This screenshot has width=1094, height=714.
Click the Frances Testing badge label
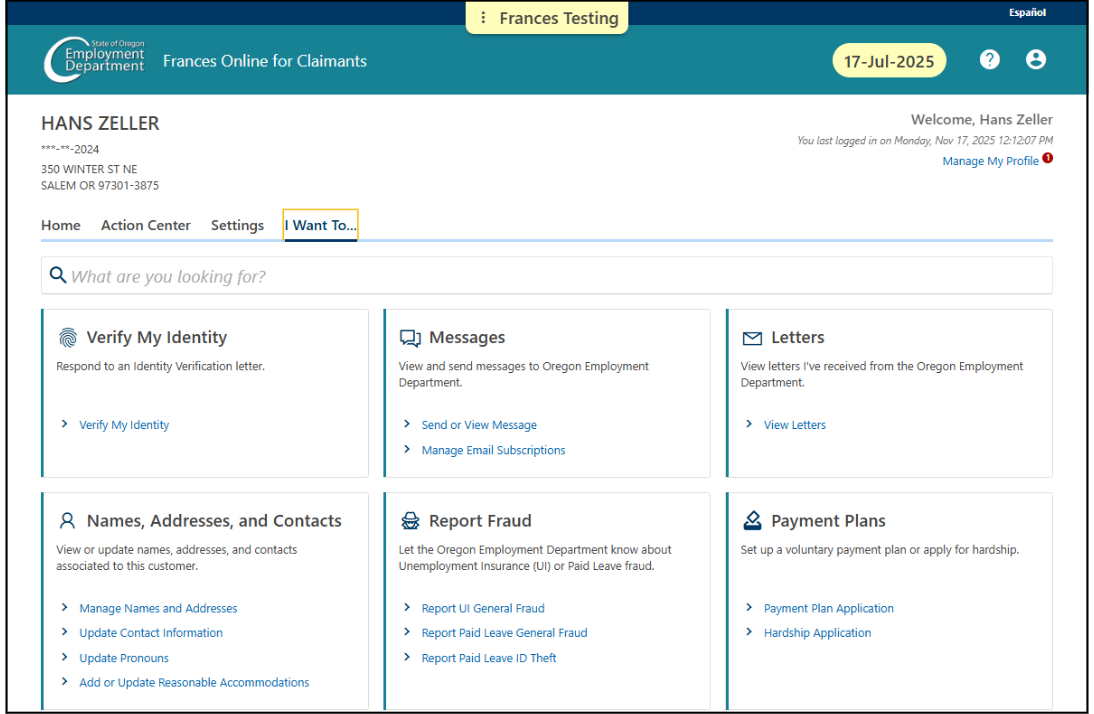tap(559, 18)
